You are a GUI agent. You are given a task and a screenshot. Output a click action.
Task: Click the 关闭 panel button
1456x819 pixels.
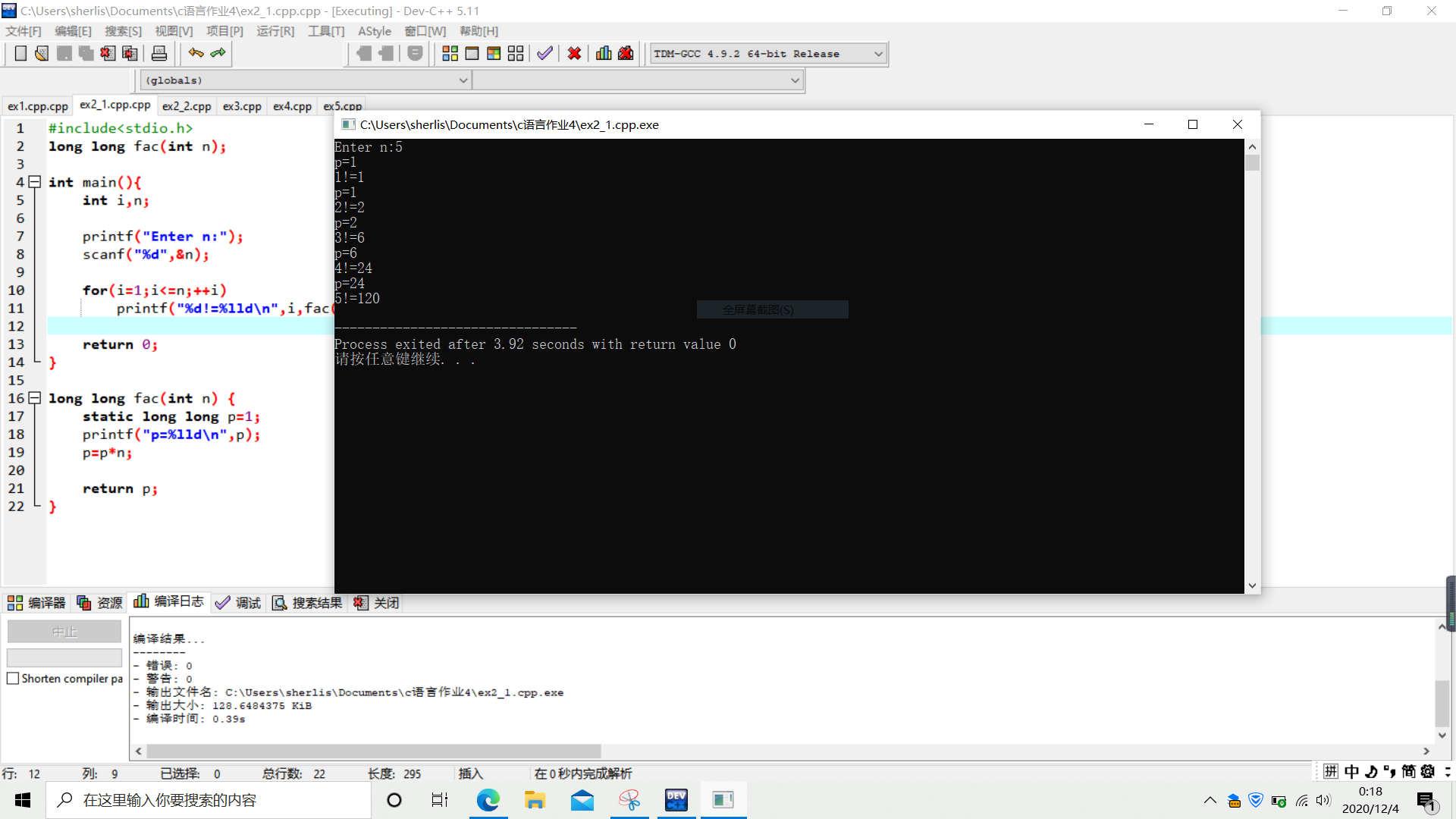(377, 603)
